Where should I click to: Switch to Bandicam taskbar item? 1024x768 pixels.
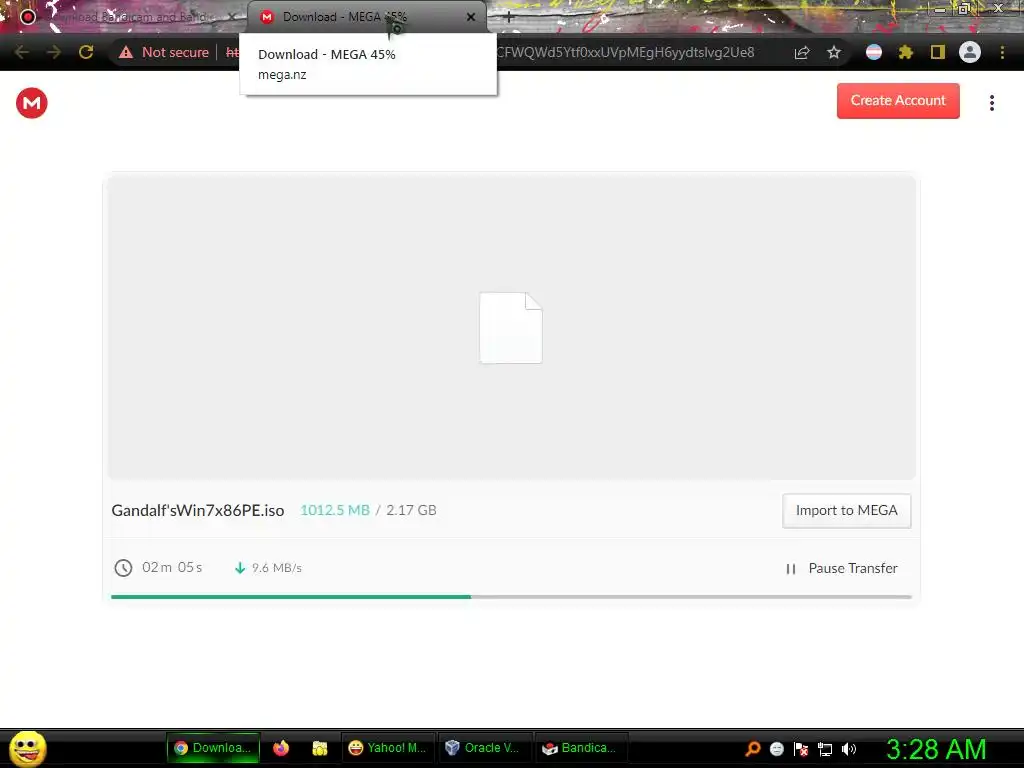tap(580, 748)
